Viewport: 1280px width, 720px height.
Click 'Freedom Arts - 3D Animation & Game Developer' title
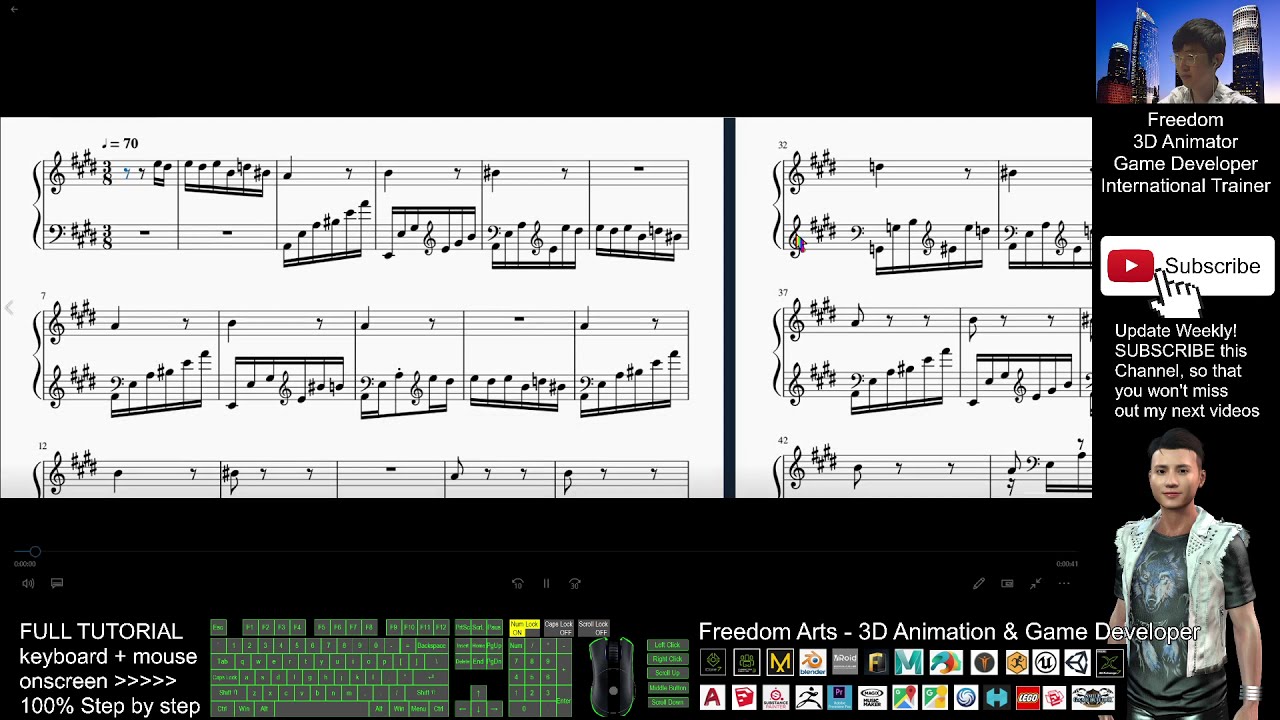pyautogui.click(x=949, y=632)
